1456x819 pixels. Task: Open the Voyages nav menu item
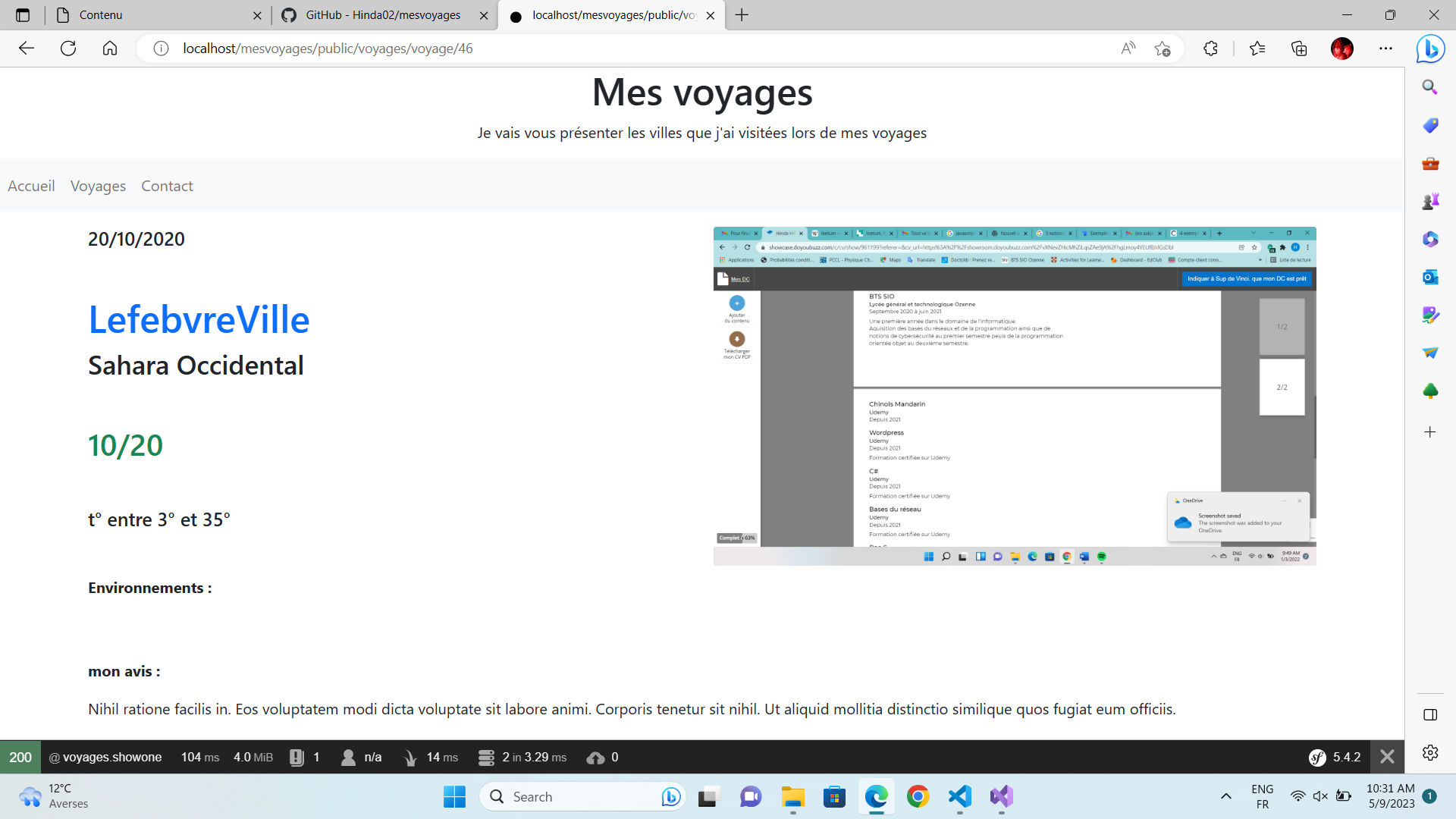(x=98, y=186)
